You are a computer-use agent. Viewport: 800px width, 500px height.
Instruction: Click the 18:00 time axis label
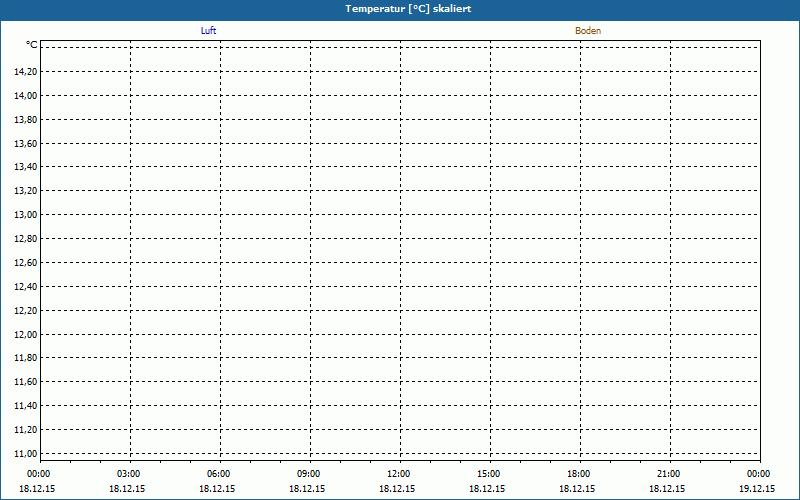tap(578, 474)
